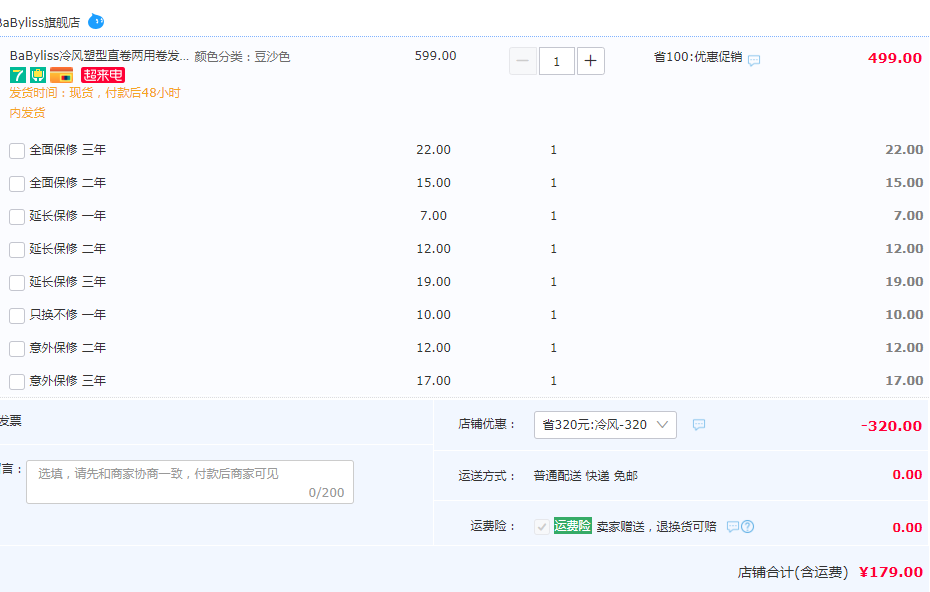930x592 pixels.
Task: Check the 全面保修 二年 option
Action: point(17,184)
